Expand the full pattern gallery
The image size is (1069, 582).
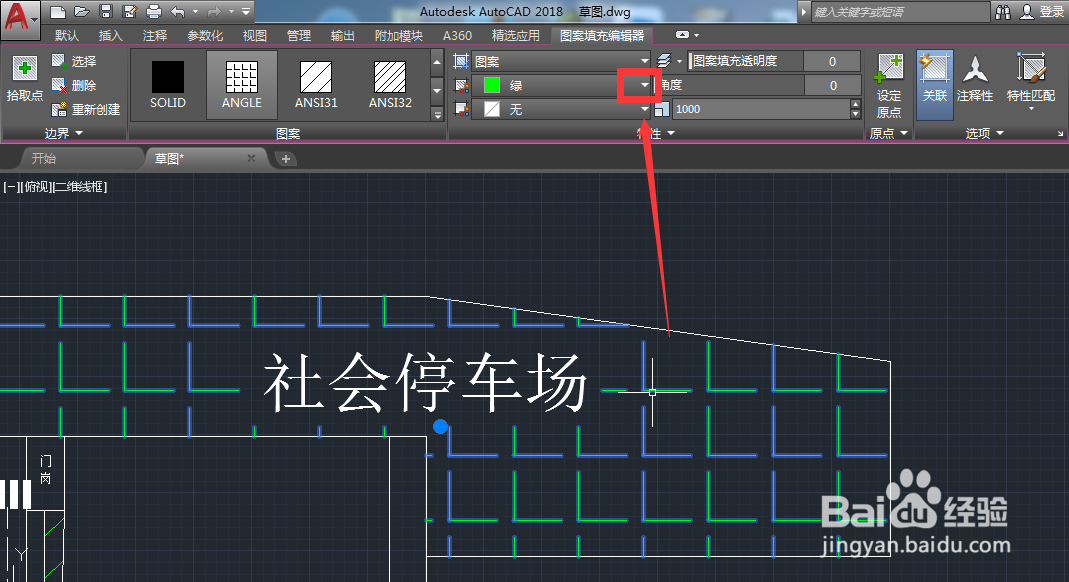437,114
